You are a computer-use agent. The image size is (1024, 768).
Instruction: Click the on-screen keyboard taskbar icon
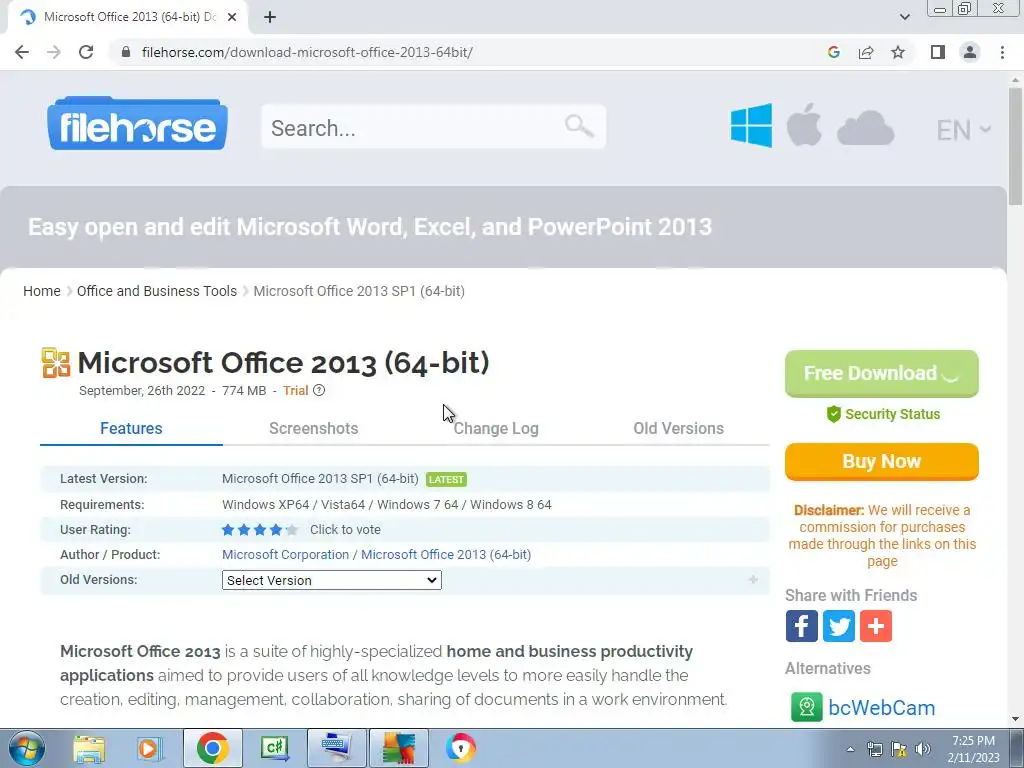click(x=336, y=748)
